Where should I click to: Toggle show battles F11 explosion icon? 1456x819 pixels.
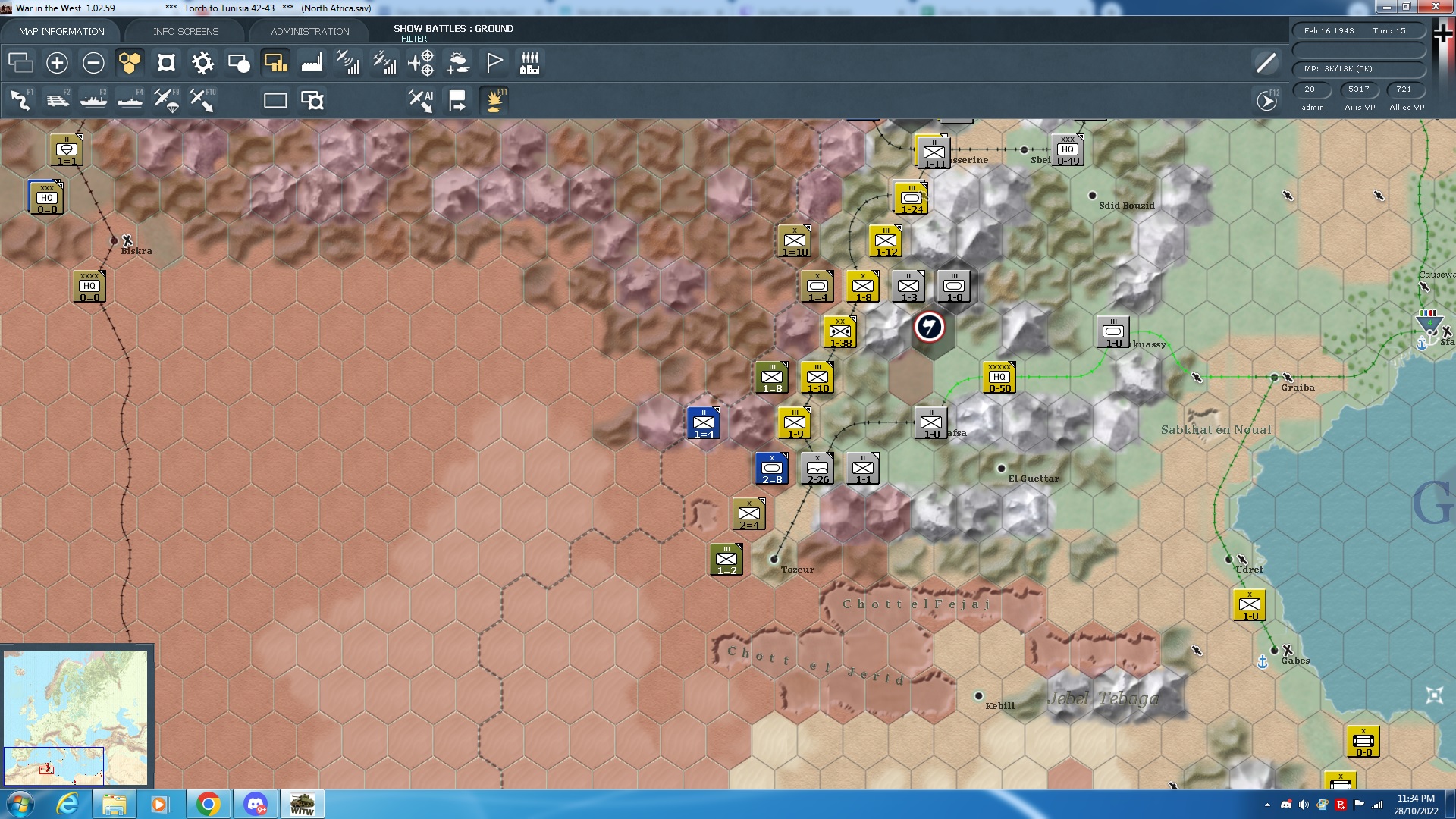point(494,100)
